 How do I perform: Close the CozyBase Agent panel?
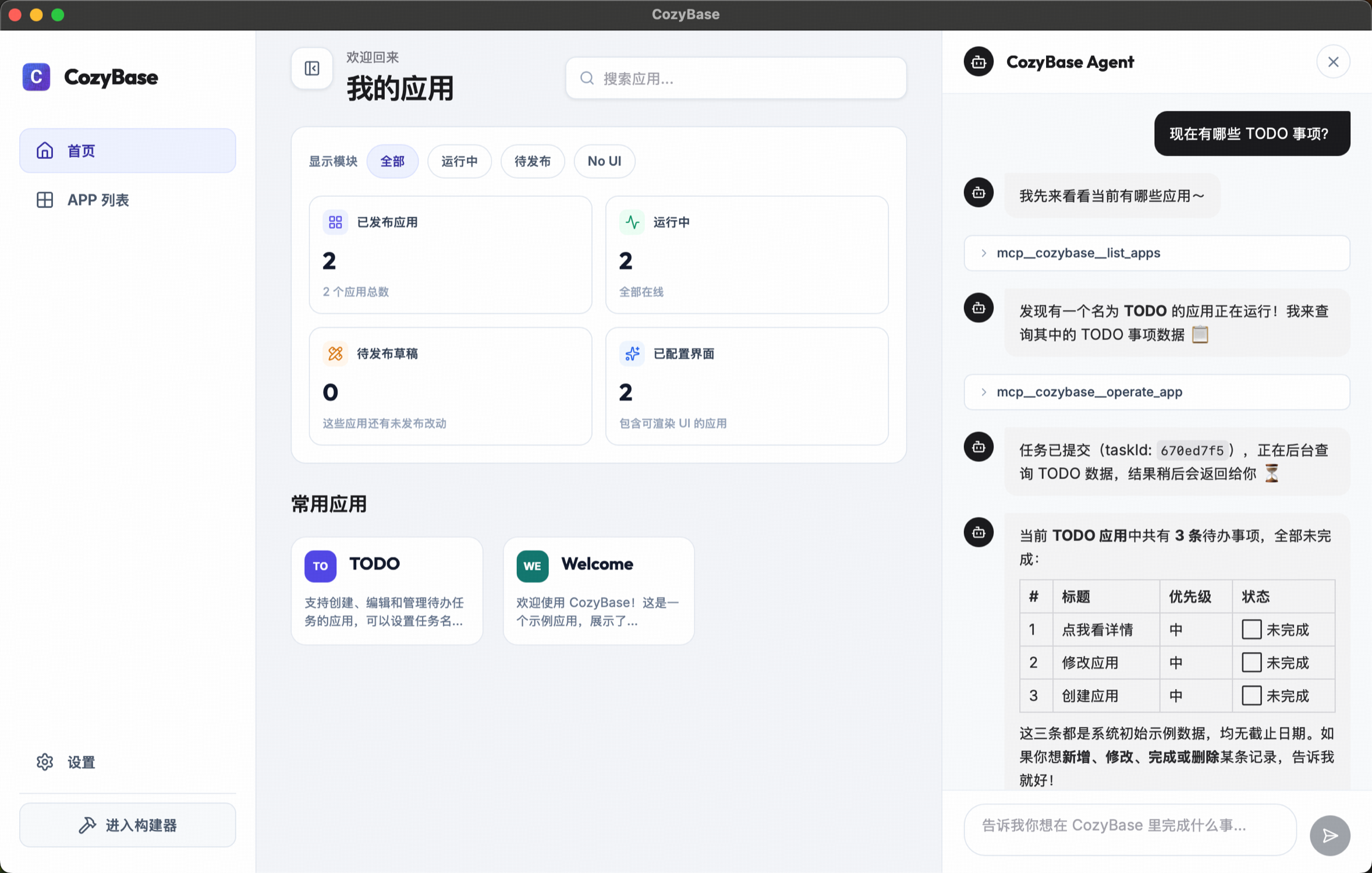tap(1333, 62)
